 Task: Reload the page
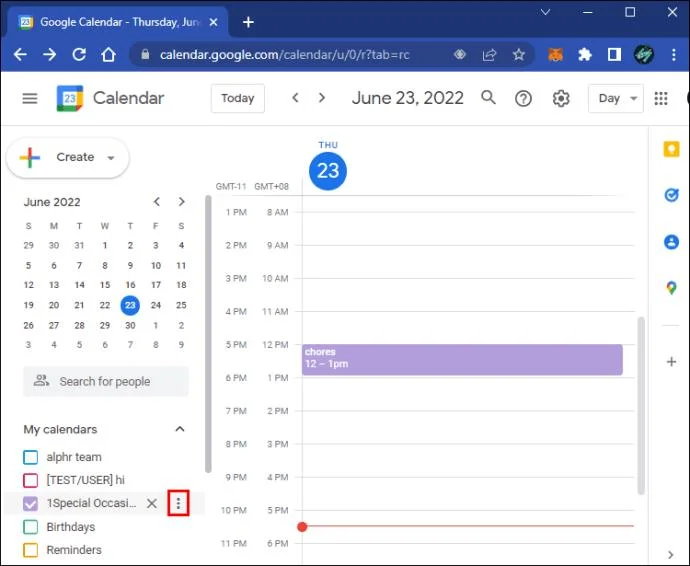pos(79,55)
